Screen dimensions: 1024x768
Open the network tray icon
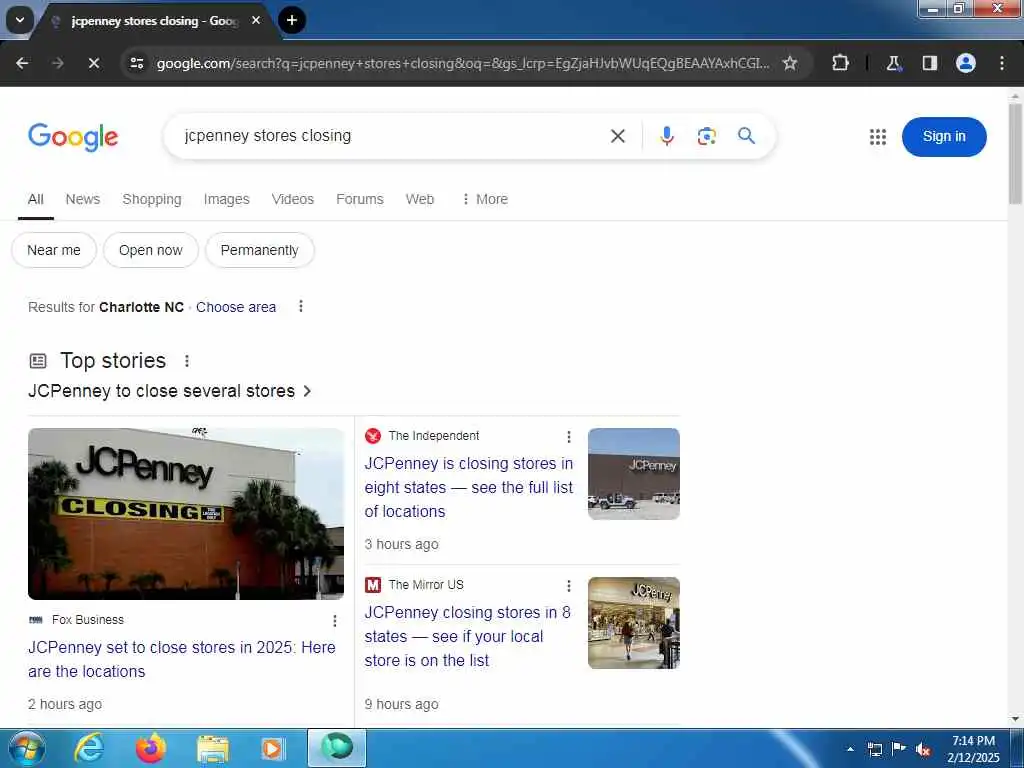[874, 750]
